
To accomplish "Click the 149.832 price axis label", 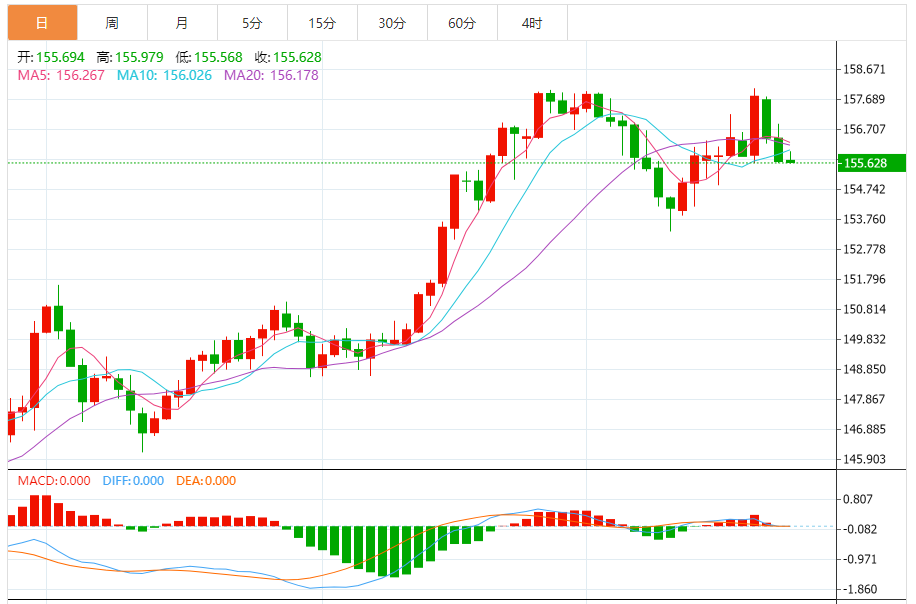I will click(864, 339).
